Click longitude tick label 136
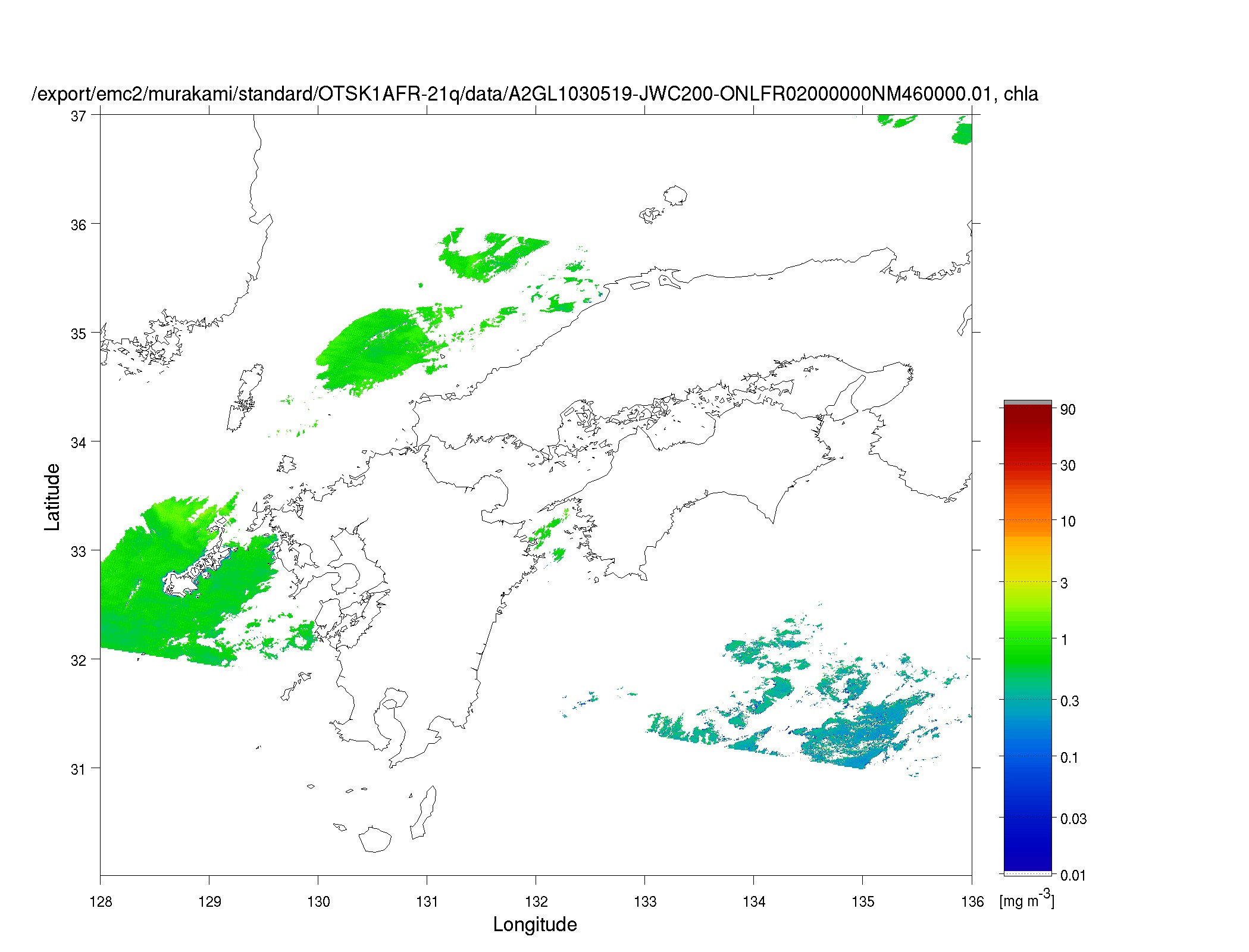Viewport: 1249px width, 952px height. click(972, 901)
